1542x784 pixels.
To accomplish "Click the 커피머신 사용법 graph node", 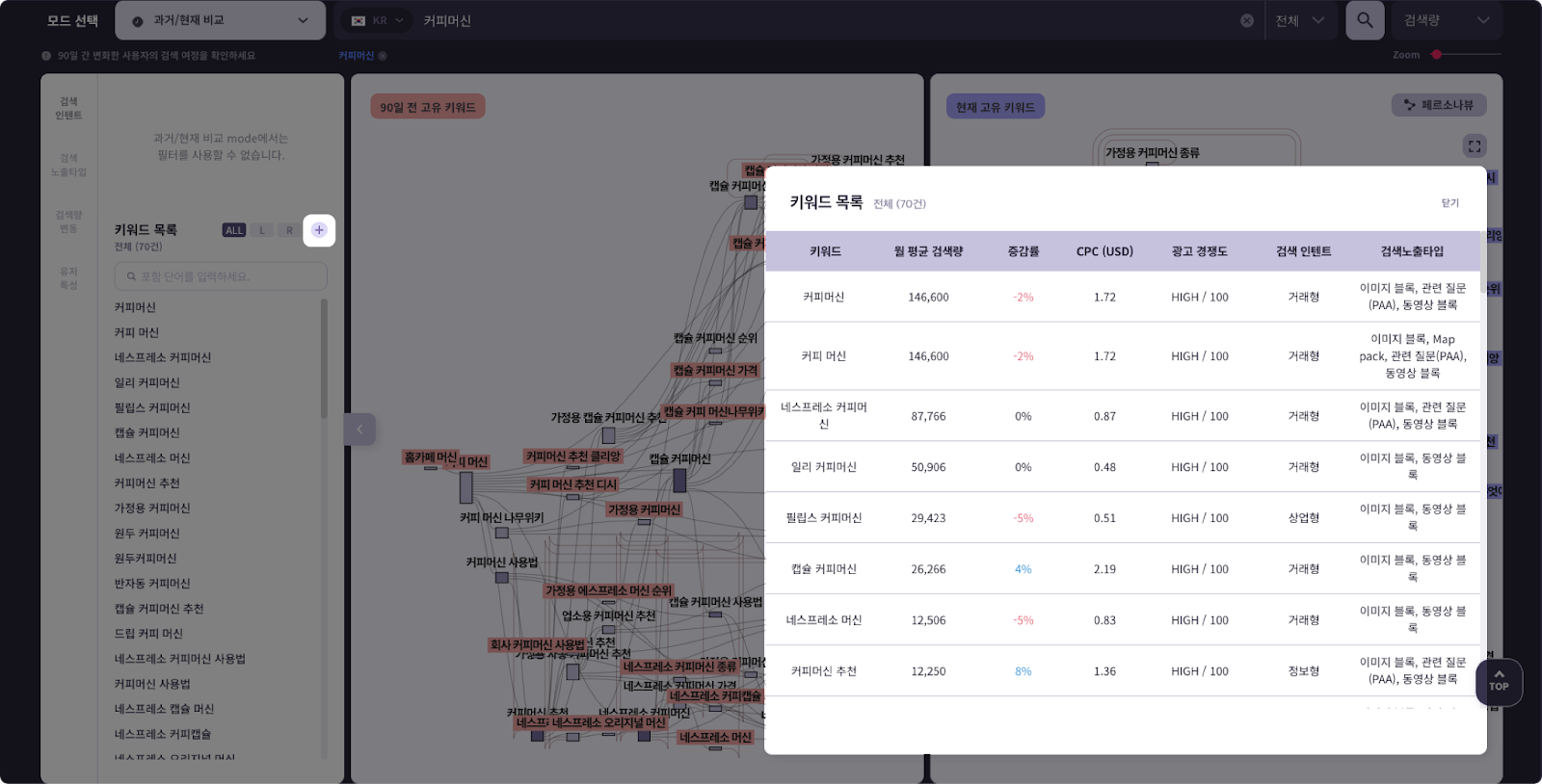I will pyautogui.click(x=502, y=562).
